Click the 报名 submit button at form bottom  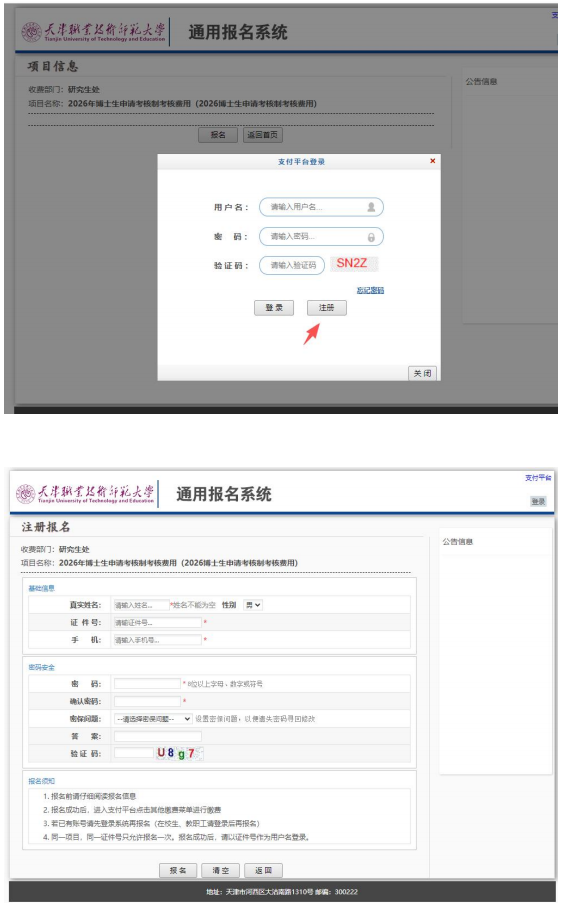point(178,870)
